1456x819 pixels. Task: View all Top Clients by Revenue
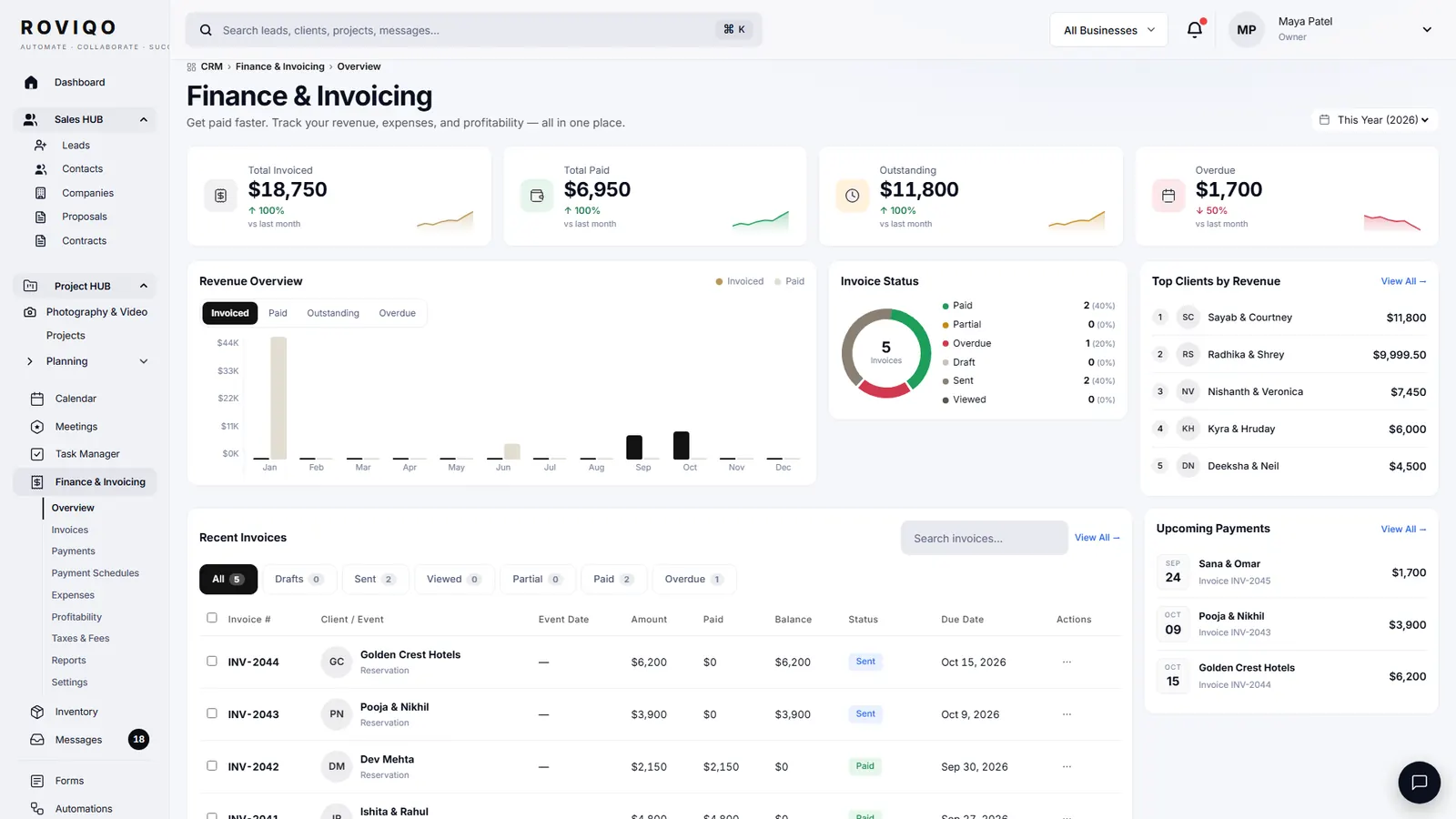(1403, 281)
